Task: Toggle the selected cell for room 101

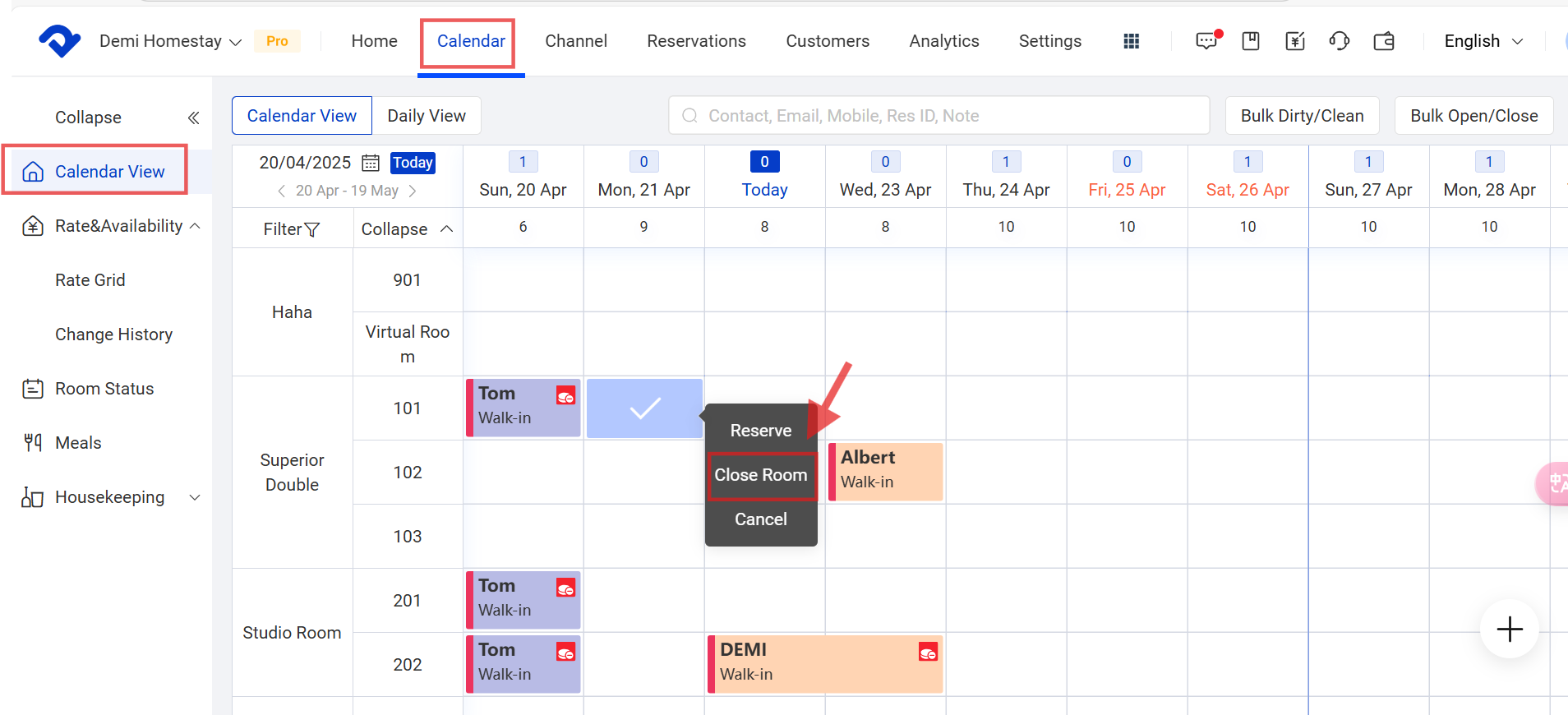Action: point(644,408)
